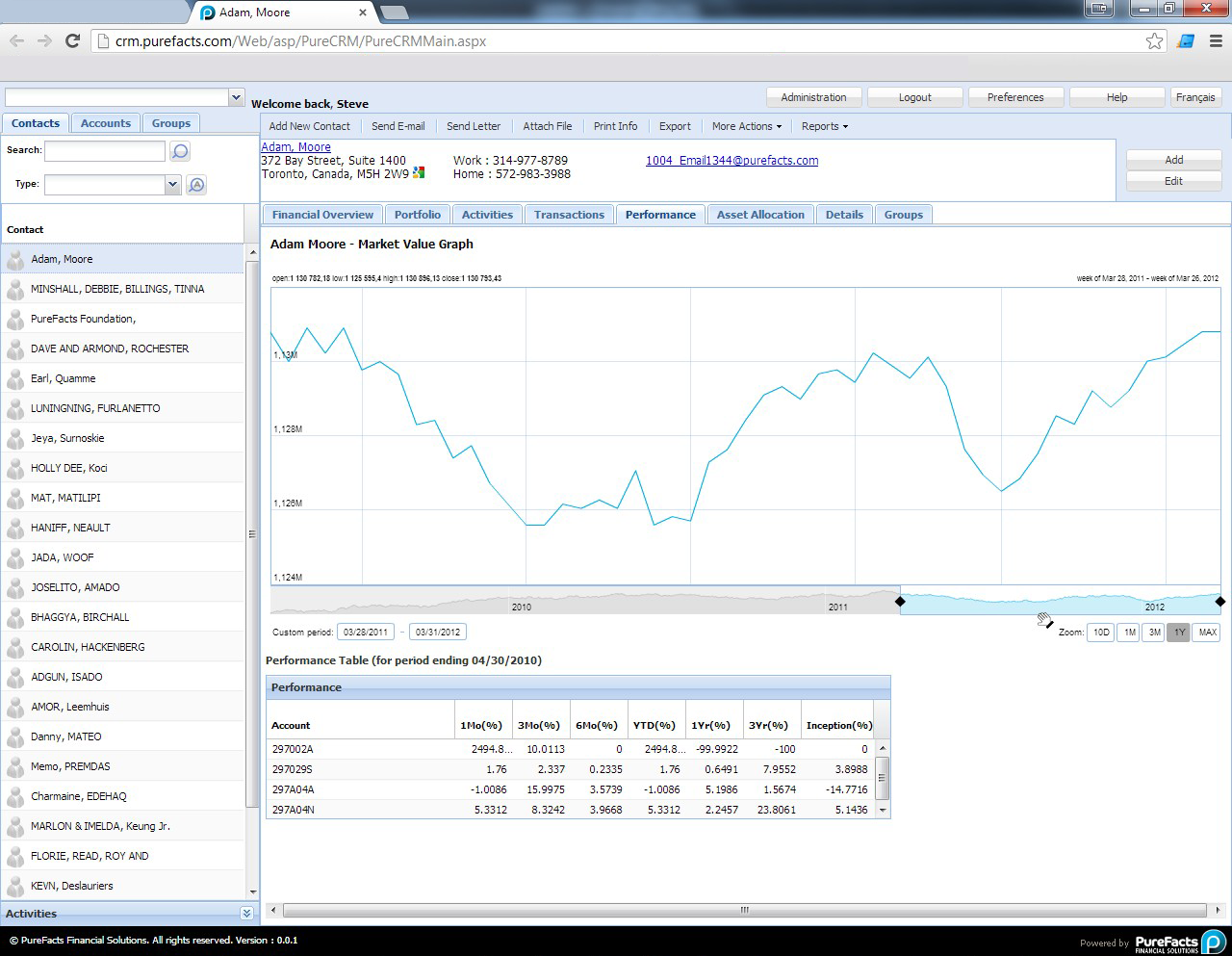Click horizontal scrollbar at bottom of page
Screen dimensions: 1232x956
(x=744, y=910)
